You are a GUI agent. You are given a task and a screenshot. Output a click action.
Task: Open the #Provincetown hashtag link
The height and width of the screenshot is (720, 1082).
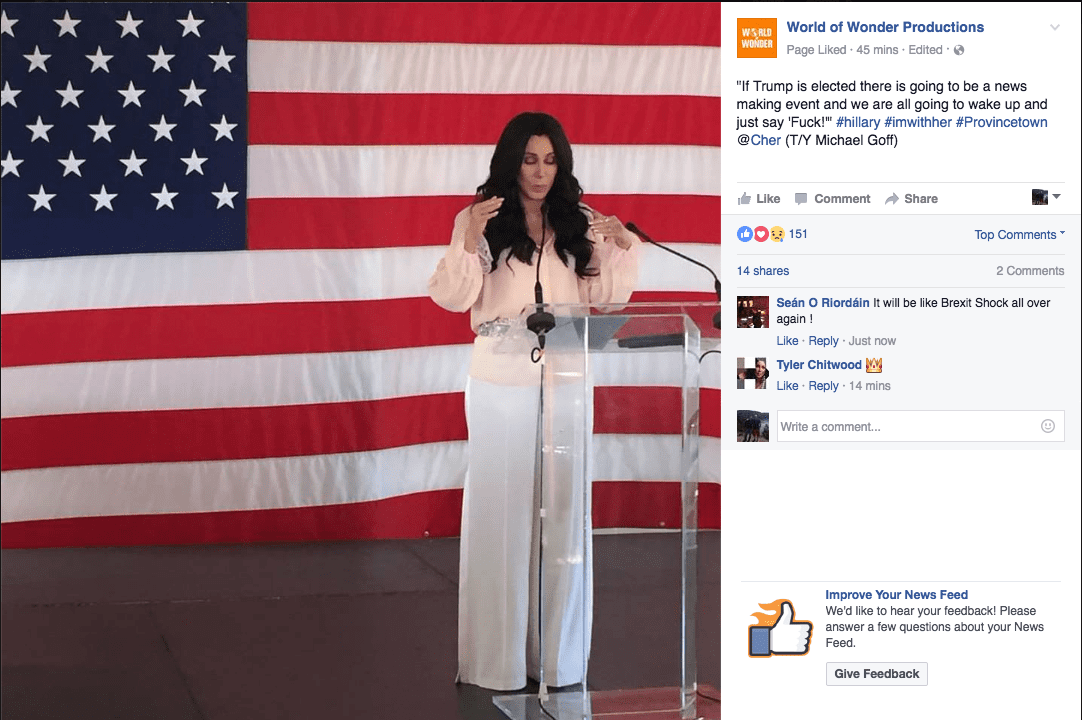(1001, 122)
